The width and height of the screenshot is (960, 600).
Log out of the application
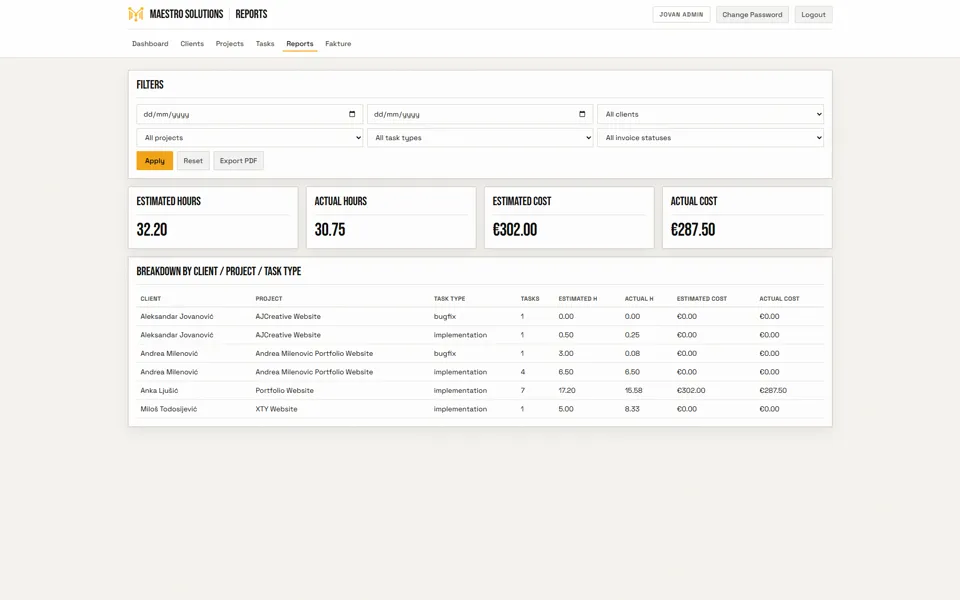point(813,15)
